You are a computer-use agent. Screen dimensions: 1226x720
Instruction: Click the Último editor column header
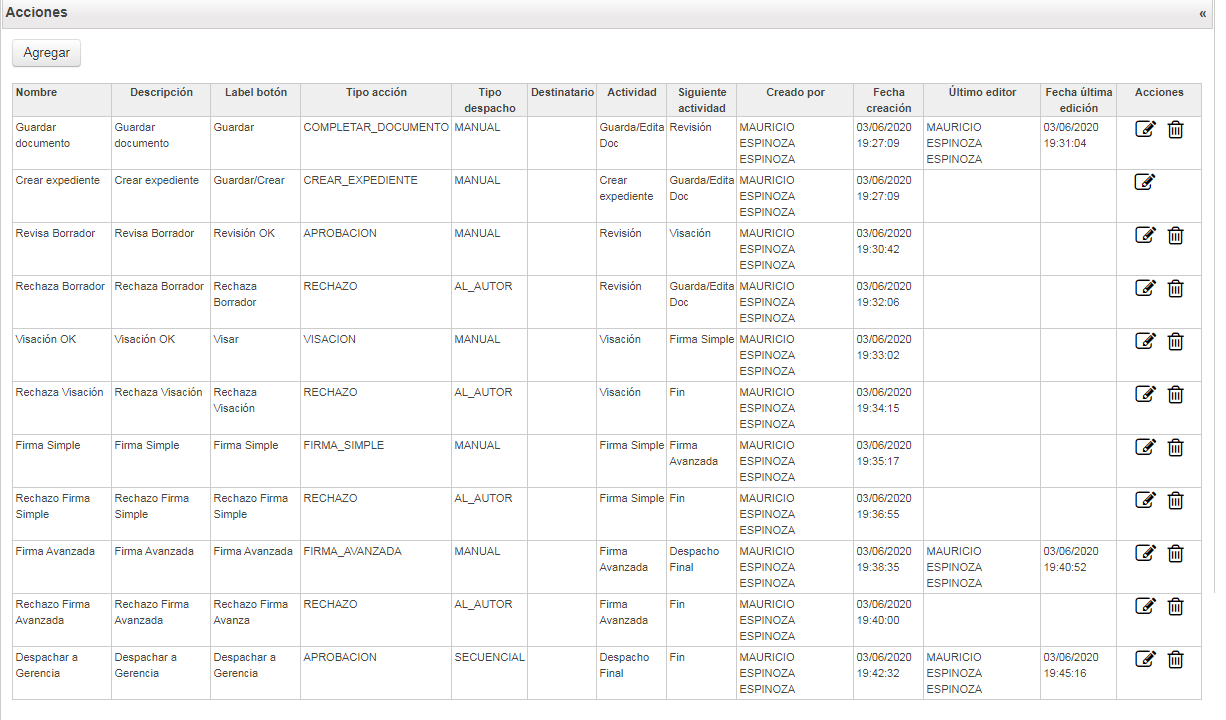pos(982,100)
